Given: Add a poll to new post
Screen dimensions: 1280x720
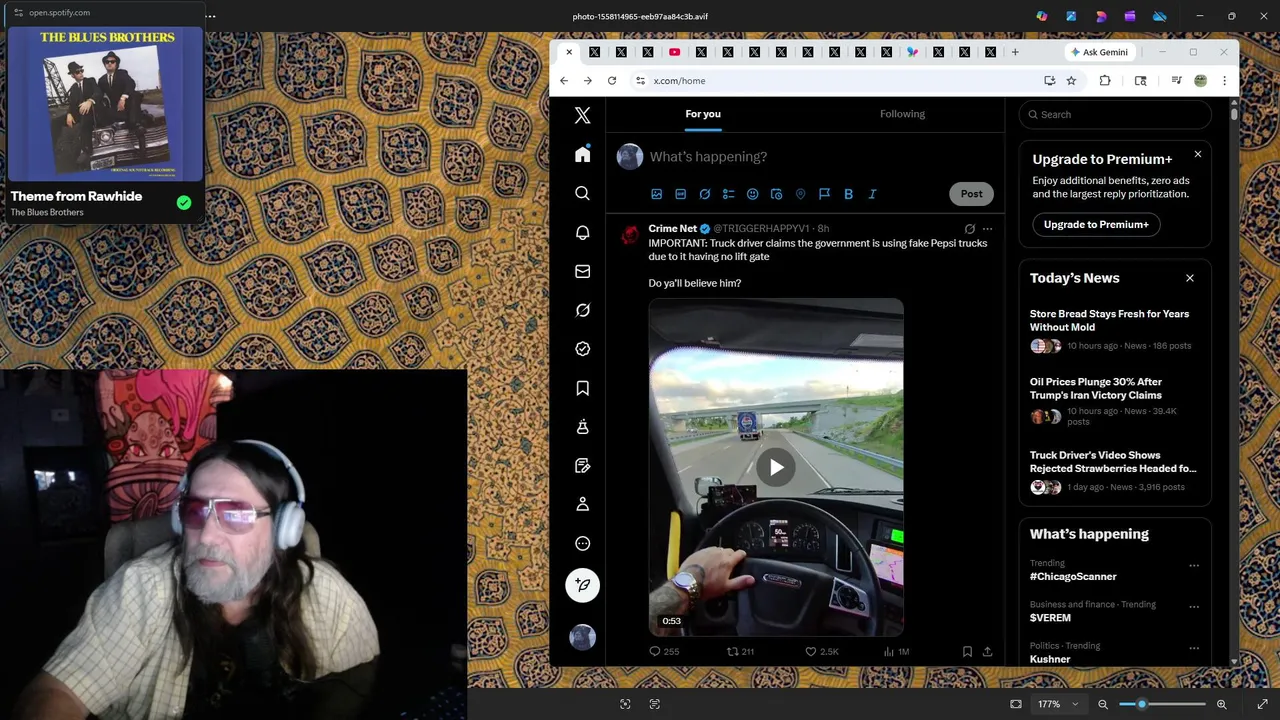Looking at the screenshot, I should (x=728, y=194).
